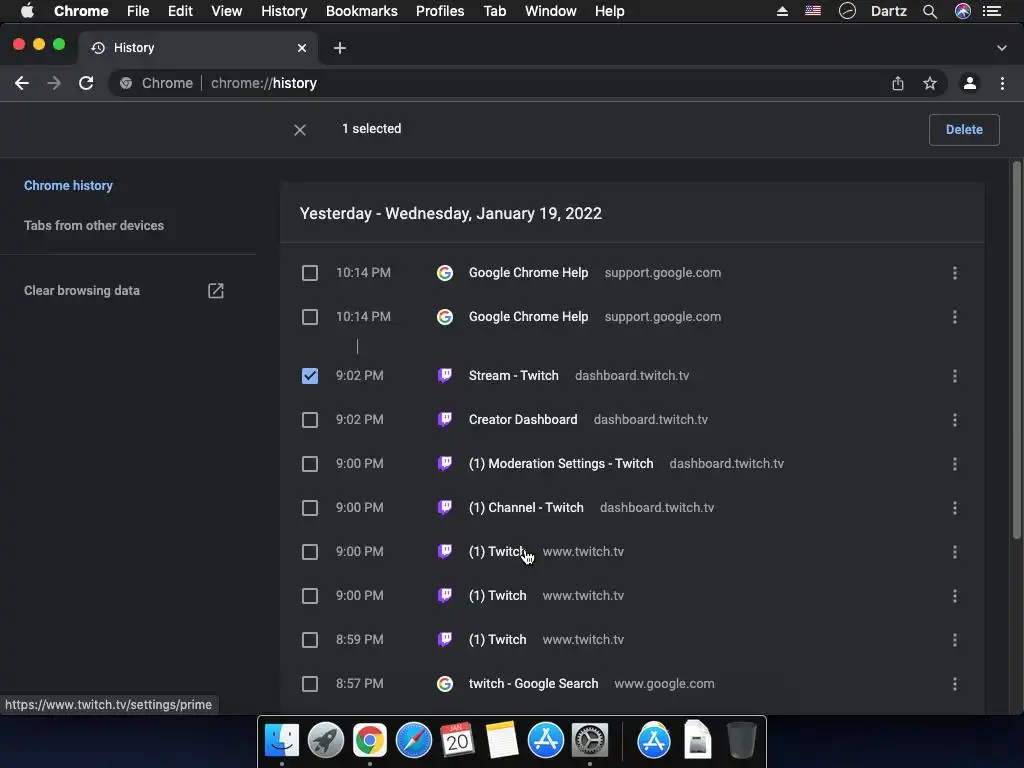Click the forward navigation arrow
Screen dimensions: 1024x768
[x=54, y=83]
